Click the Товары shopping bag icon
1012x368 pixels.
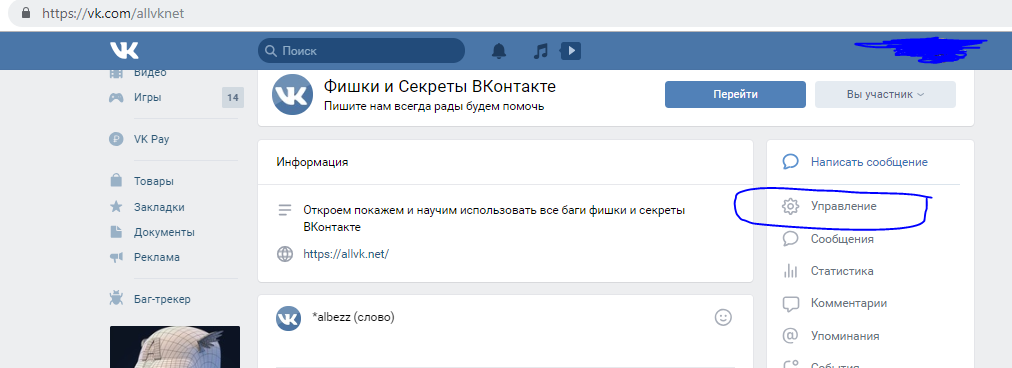click(x=116, y=180)
